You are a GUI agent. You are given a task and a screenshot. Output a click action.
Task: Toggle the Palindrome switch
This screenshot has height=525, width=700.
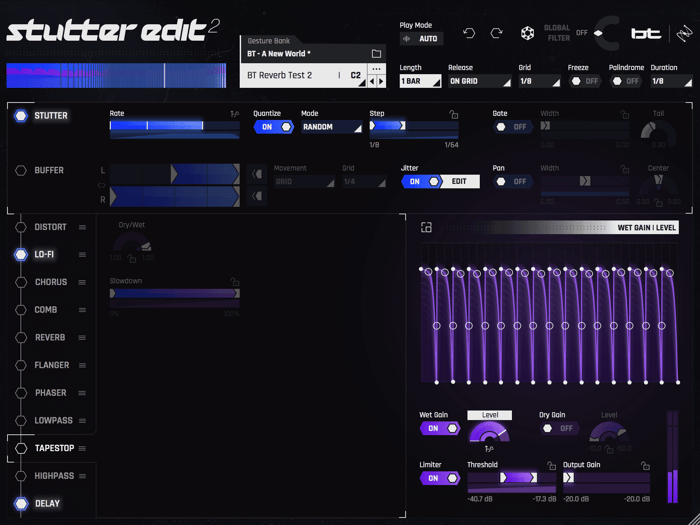tap(626, 81)
